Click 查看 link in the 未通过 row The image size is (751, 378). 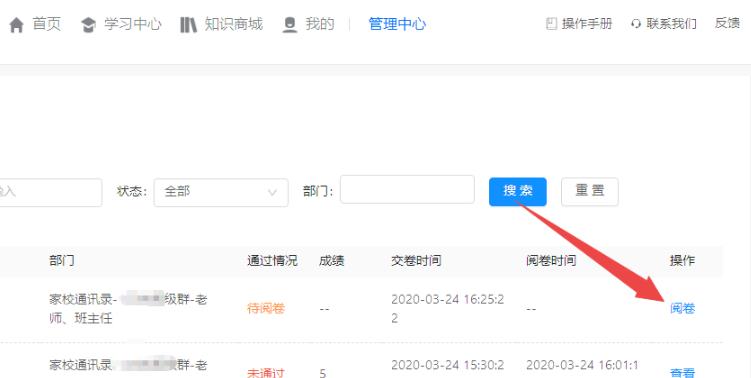click(x=682, y=373)
